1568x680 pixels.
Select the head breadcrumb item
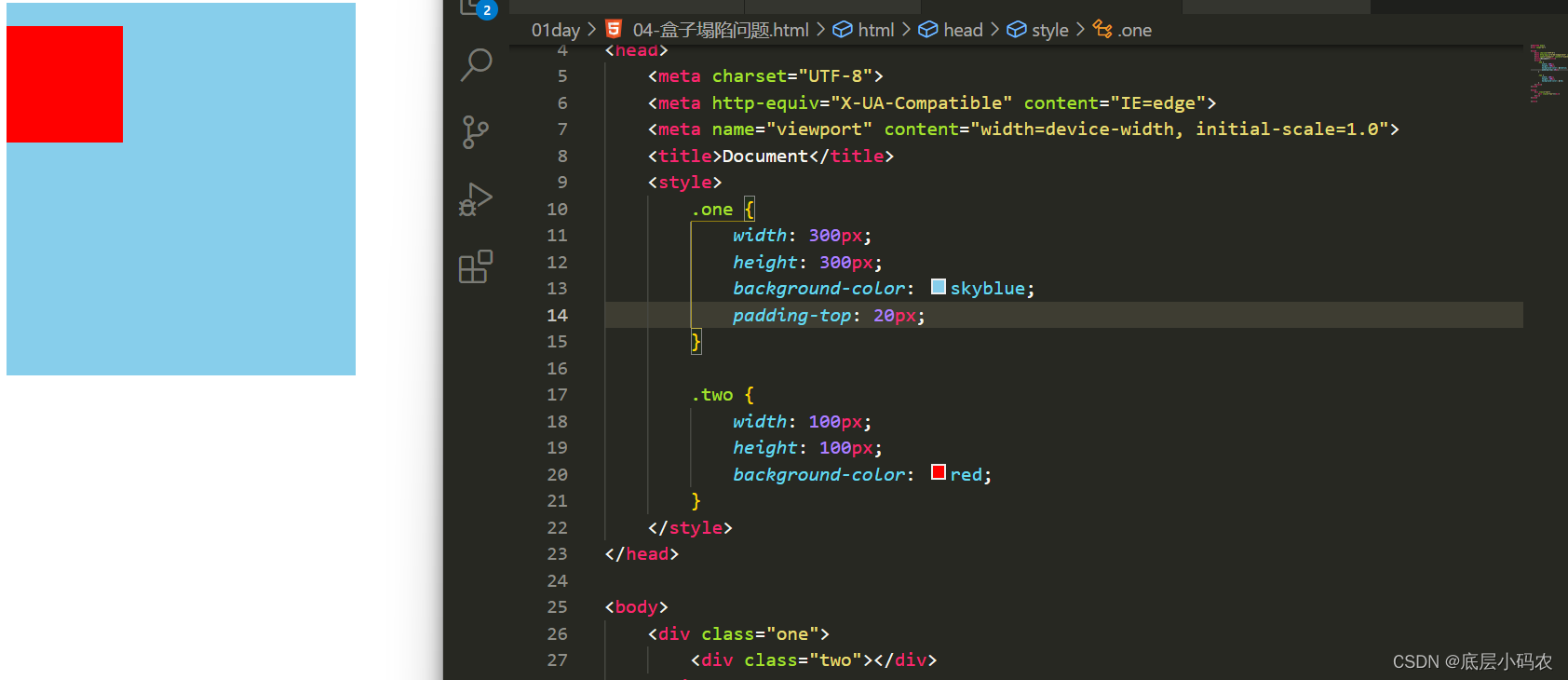pos(963,30)
